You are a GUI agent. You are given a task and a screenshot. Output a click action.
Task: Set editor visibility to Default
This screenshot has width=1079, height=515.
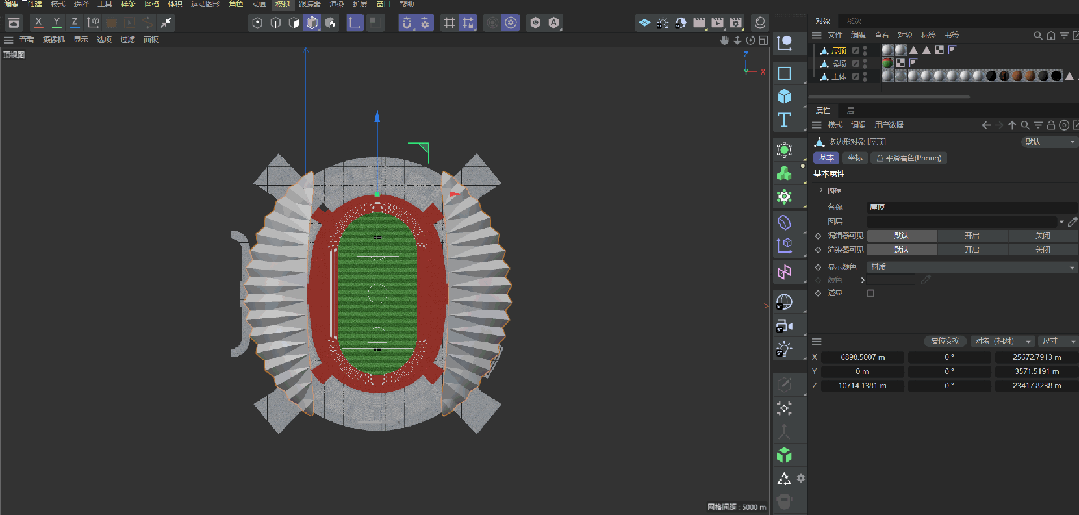[901, 236]
